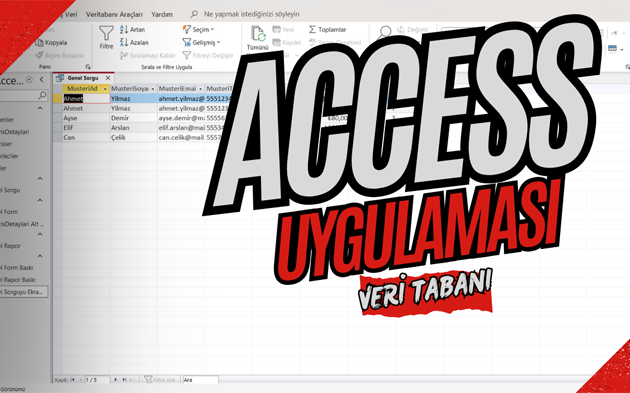Open Yardım ribbon tab
This screenshot has height=393, width=630.
[x=162, y=14]
